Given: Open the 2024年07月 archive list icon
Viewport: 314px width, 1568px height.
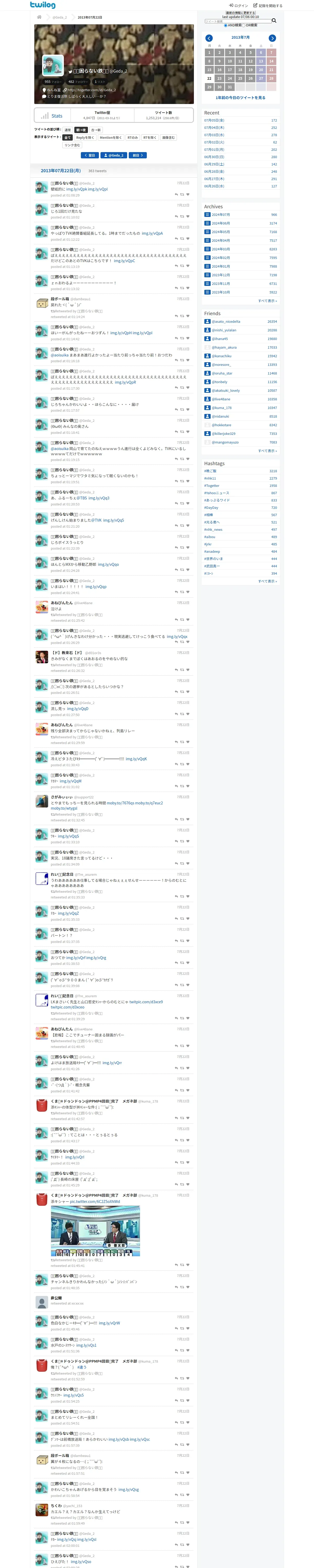Looking at the screenshot, I should (207, 215).
